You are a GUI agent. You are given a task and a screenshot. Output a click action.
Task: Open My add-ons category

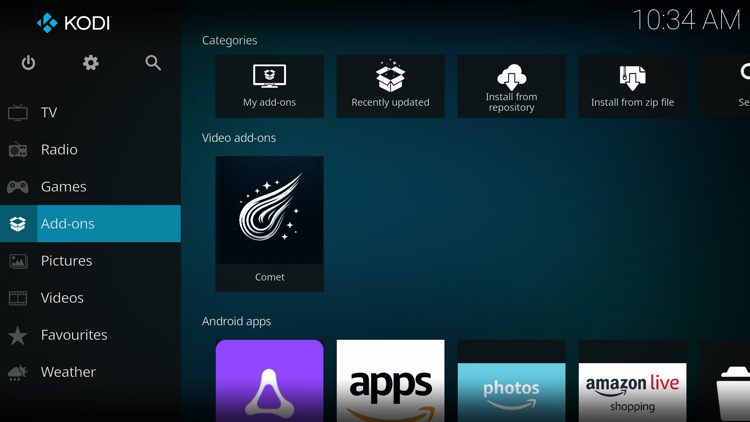coord(269,86)
